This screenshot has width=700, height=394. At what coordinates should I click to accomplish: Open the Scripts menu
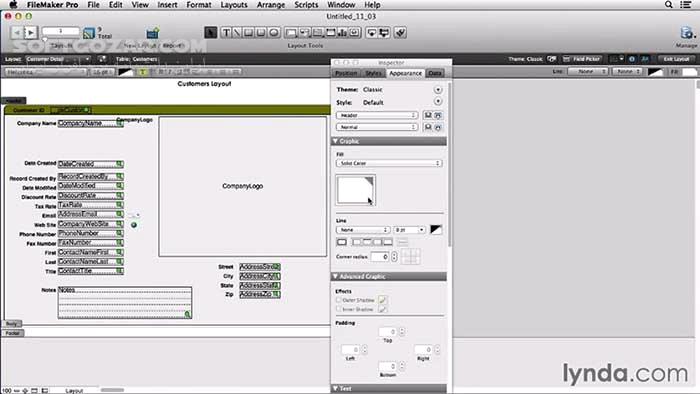(x=306, y=5)
